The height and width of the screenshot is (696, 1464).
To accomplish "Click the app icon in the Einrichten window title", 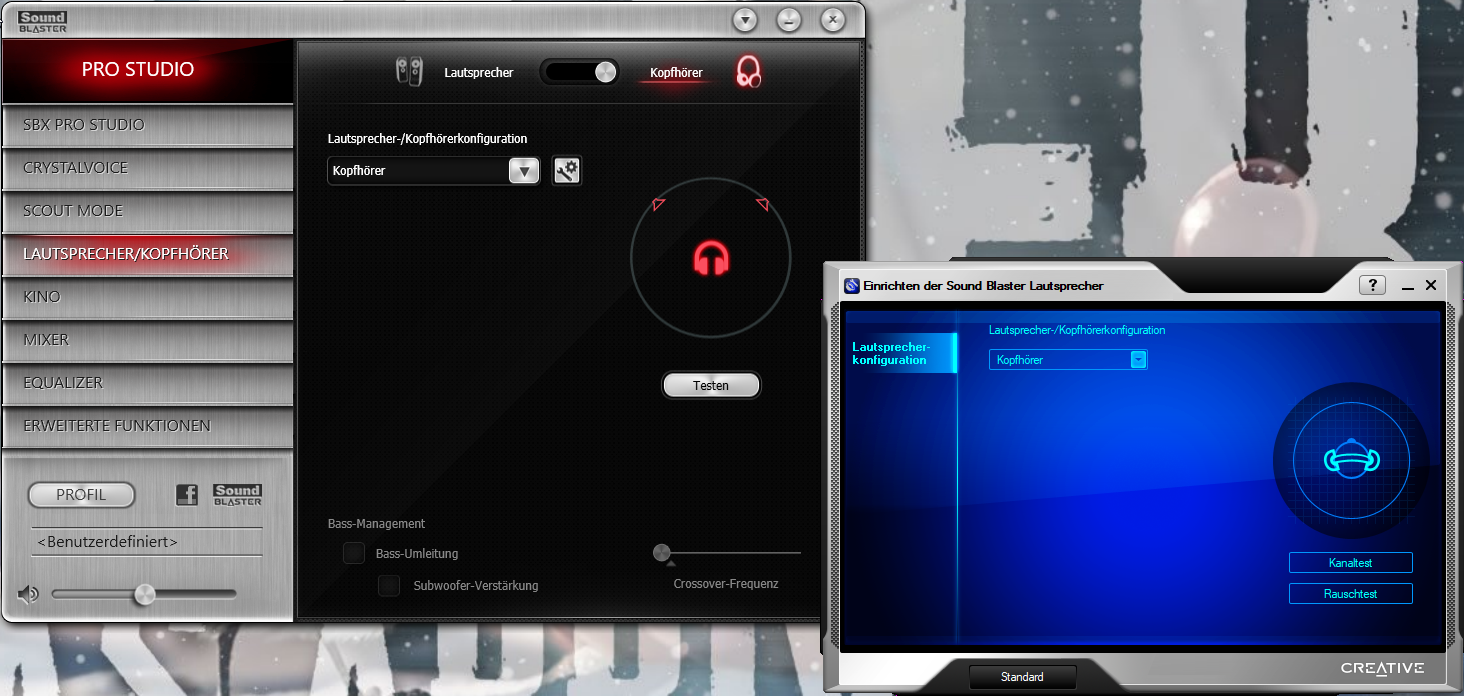I will 852,286.
